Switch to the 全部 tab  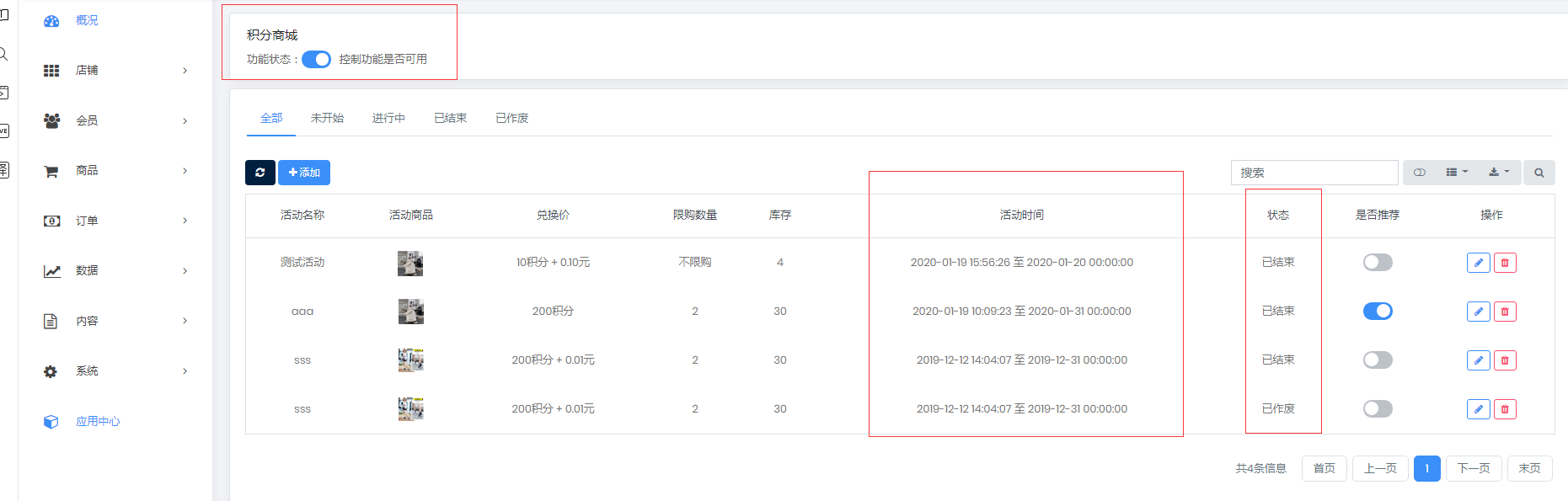coord(271,118)
